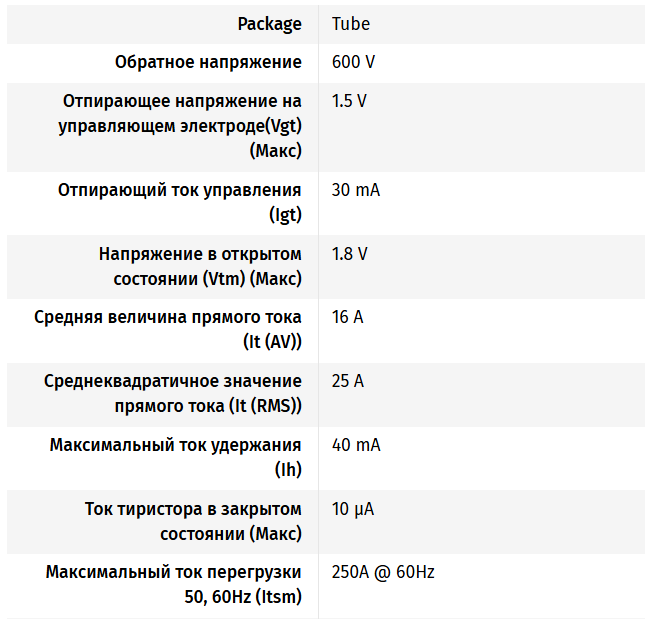Click the Ток тиристора в закрытом состоянии label
Image resolution: width=645 pixels, height=619 pixels.
pos(192,521)
